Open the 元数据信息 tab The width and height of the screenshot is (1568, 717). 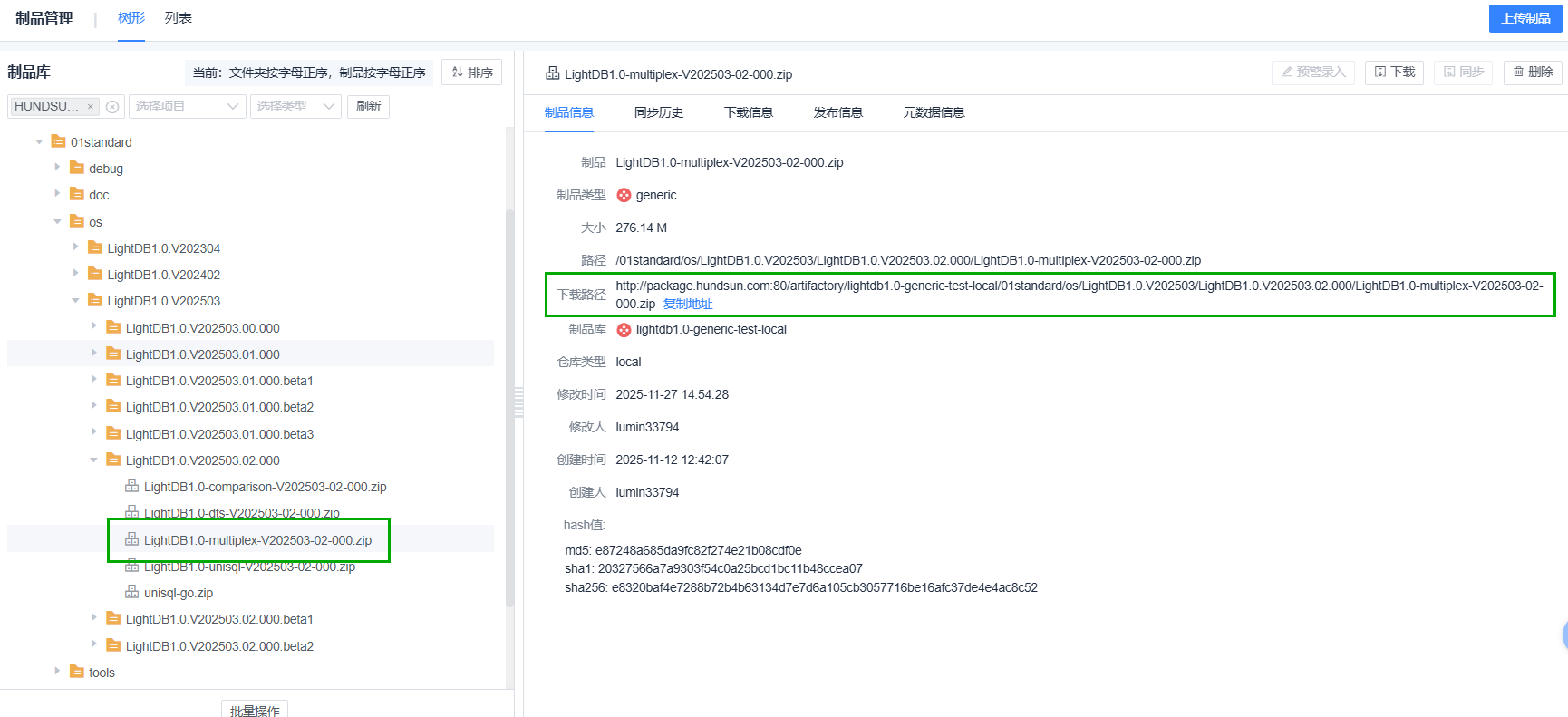934,112
